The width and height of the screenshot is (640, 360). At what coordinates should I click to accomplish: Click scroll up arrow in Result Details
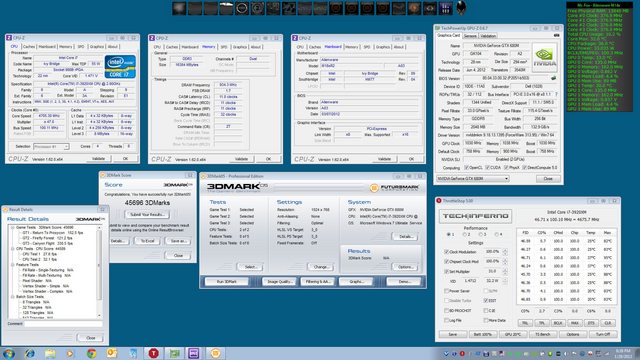pos(99,227)
